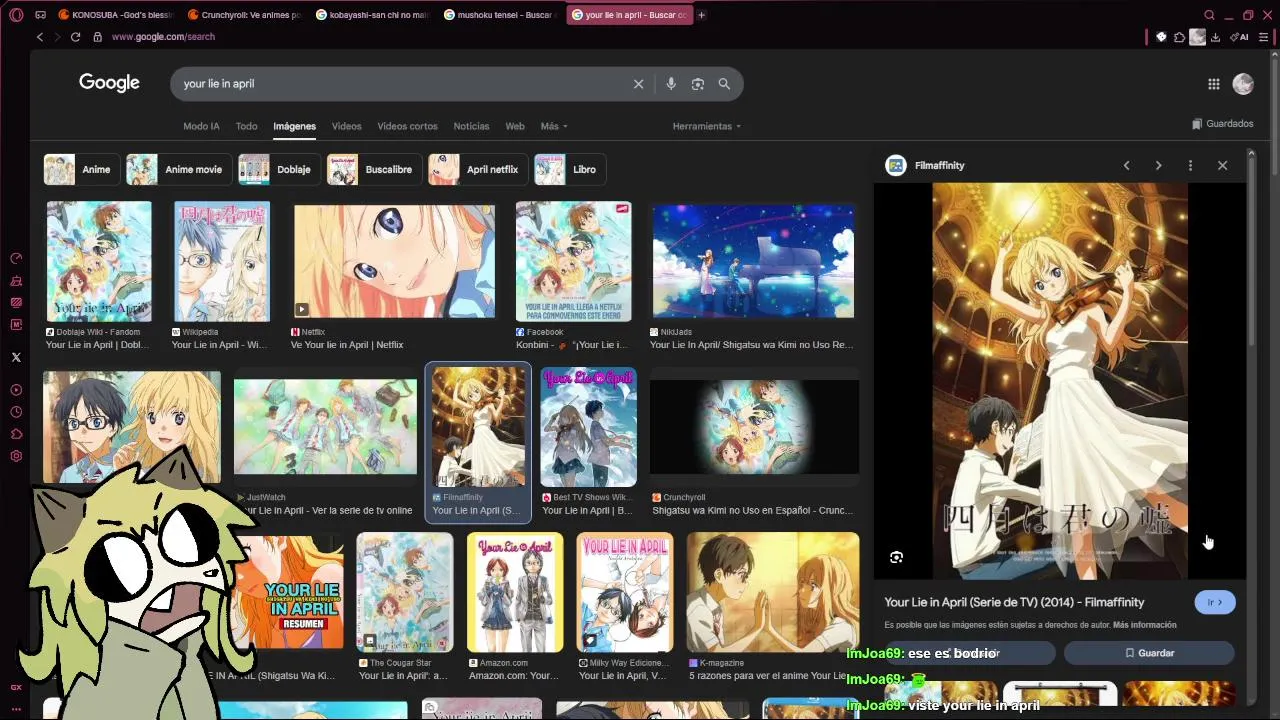Open the extensions cube icon in toolbar
This screenshot has width=1280, height=720.
(1179, 37)
